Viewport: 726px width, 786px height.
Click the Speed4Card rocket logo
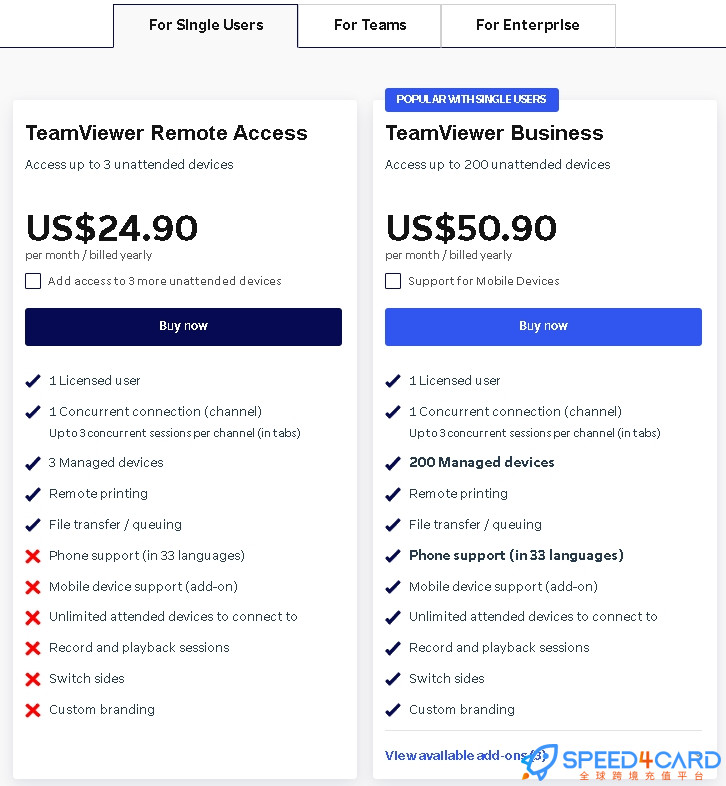539,762
